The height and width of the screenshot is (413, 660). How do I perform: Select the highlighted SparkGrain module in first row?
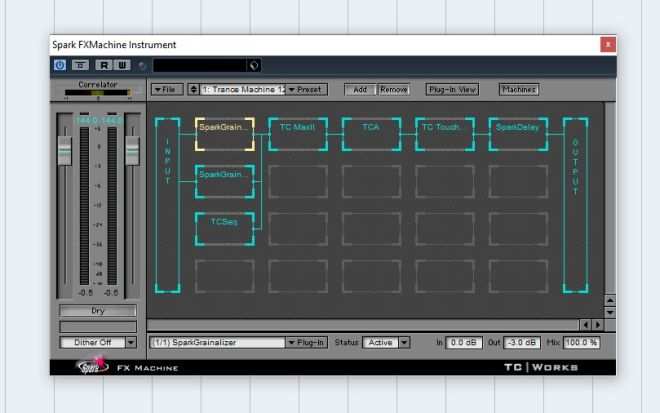pyautogui.click(x=225, y=134)
